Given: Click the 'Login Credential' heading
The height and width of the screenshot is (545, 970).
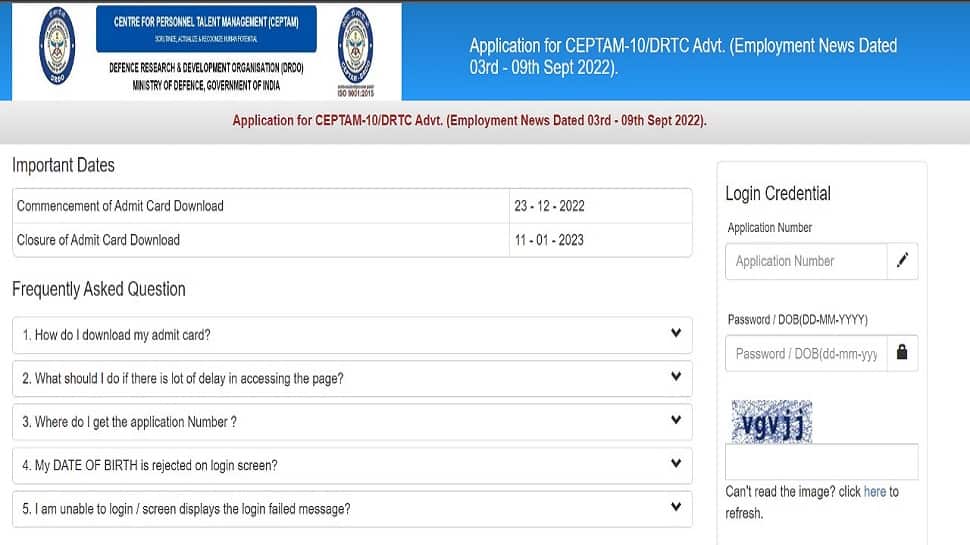Looking at the screenshot, I should [778, 193].
